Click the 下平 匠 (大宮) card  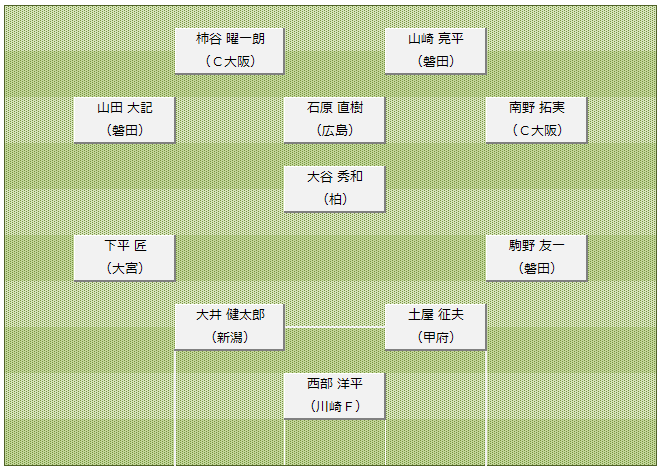tap(124, 258)
